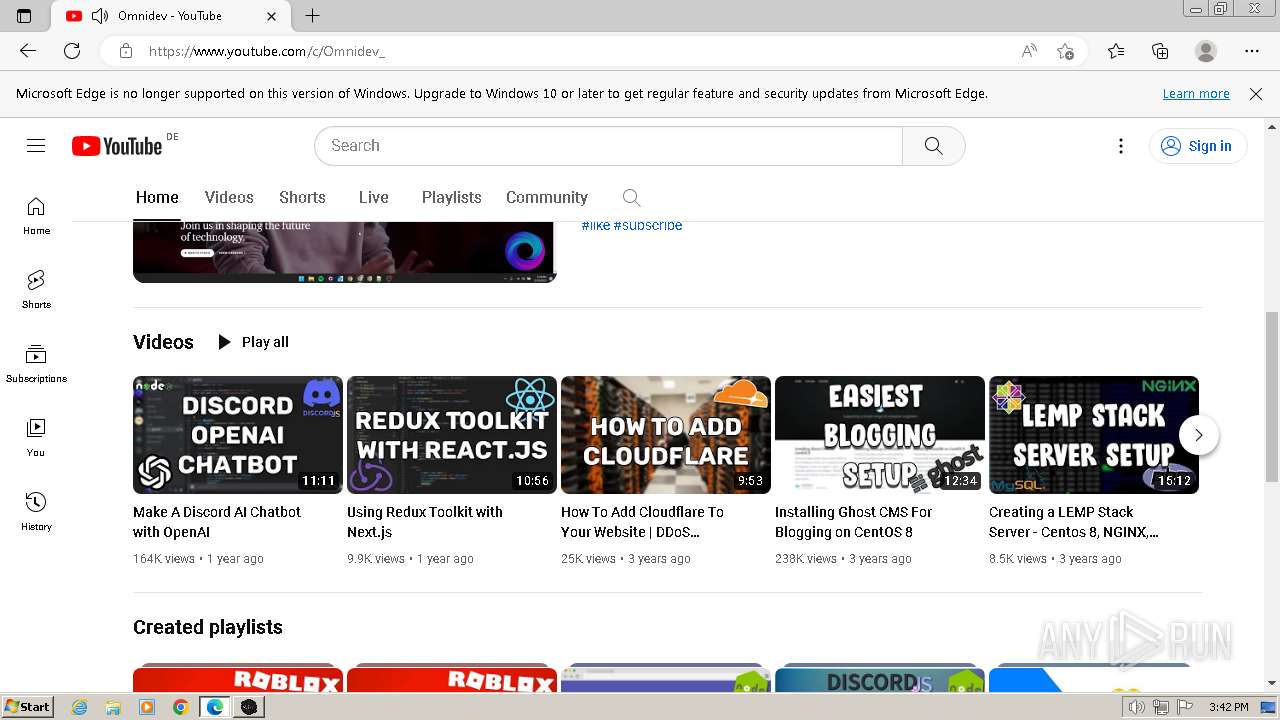Open title Installing Ghost CMS For Blogging
1280x720 pixels.
853,522
